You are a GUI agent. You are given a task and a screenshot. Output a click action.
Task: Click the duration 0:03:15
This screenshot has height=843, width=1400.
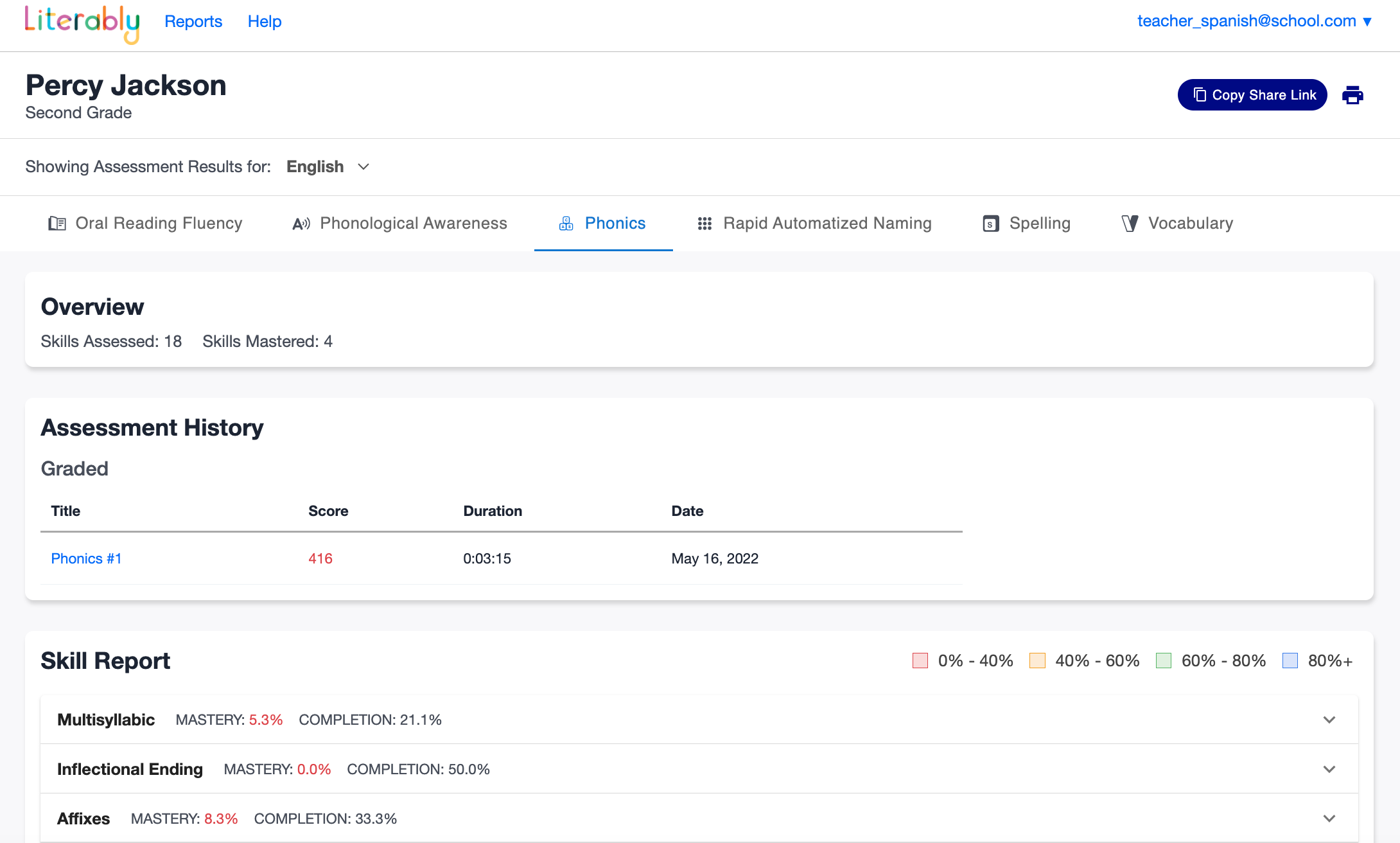(x=487, y=559)
